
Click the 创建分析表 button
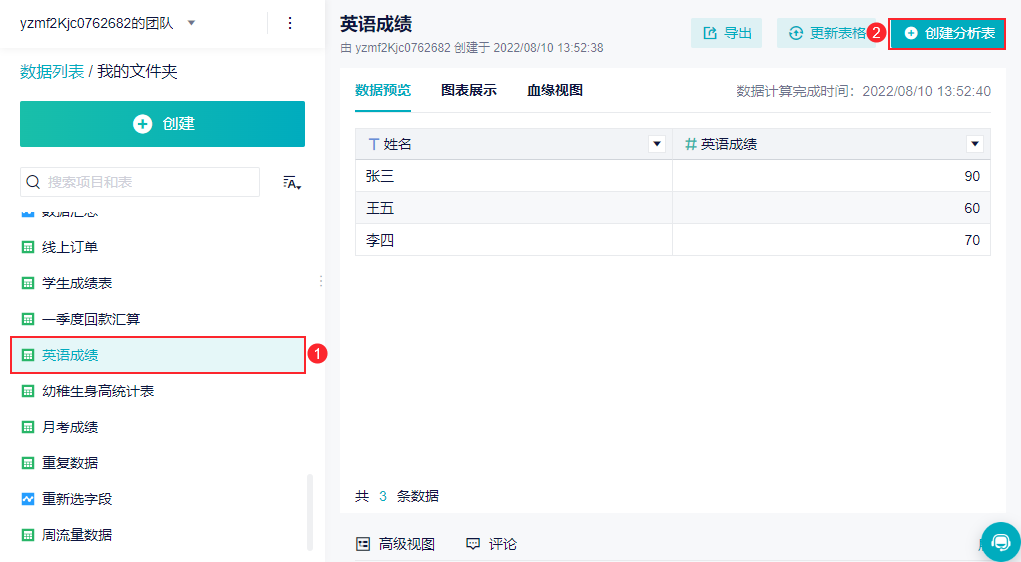click(948, 33)
